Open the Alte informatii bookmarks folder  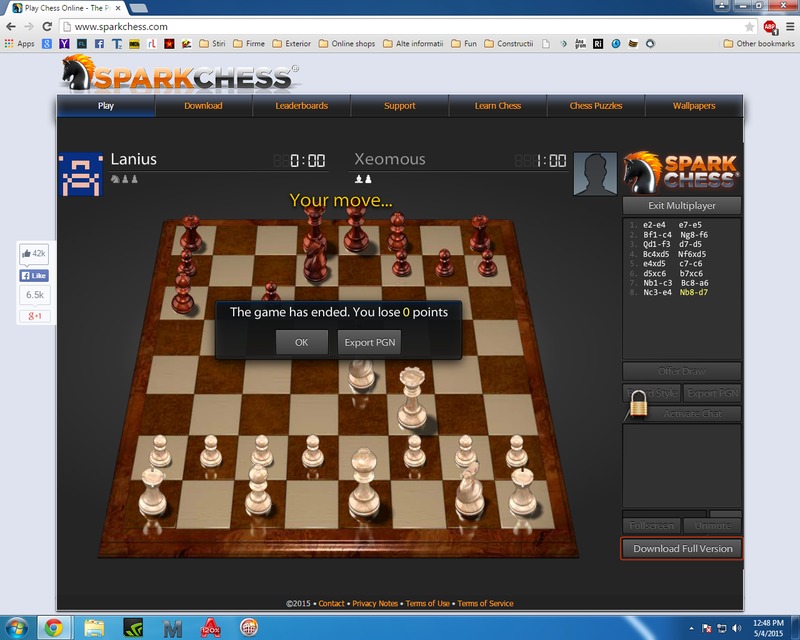[413, 43]
